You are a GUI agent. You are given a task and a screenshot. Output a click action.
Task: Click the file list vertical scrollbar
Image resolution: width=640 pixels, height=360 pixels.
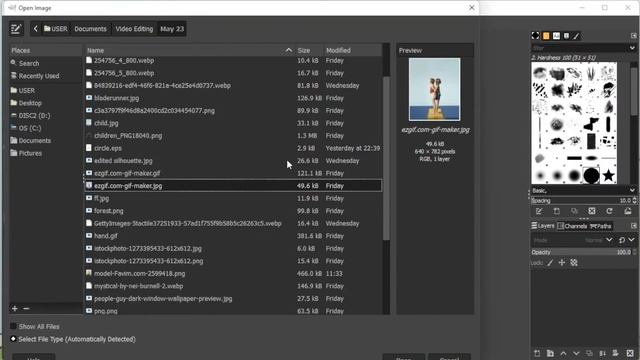click(x=386, y=158)
